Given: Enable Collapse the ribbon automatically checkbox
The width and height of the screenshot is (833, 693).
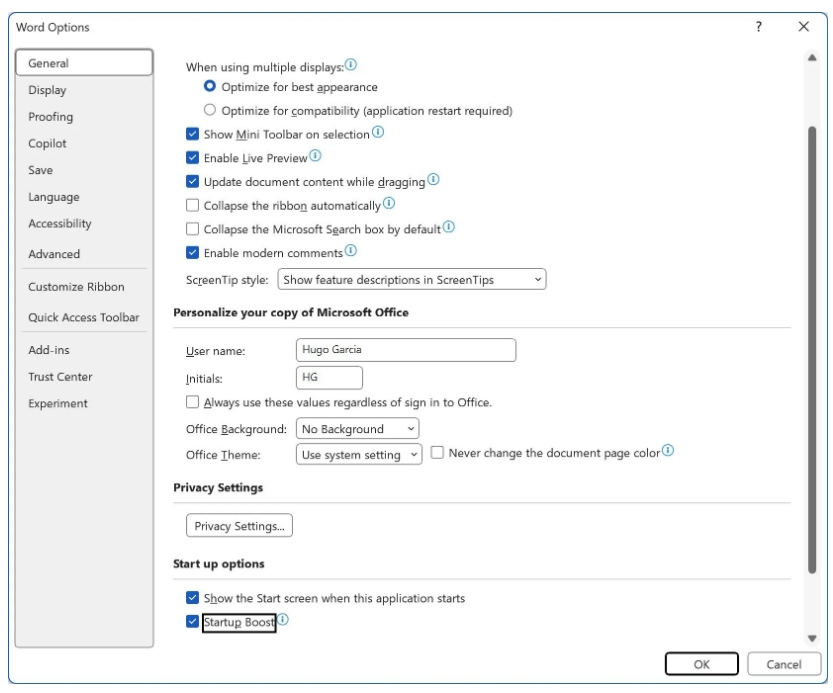Looking at the screenshot, I should (x=192, y=205).
